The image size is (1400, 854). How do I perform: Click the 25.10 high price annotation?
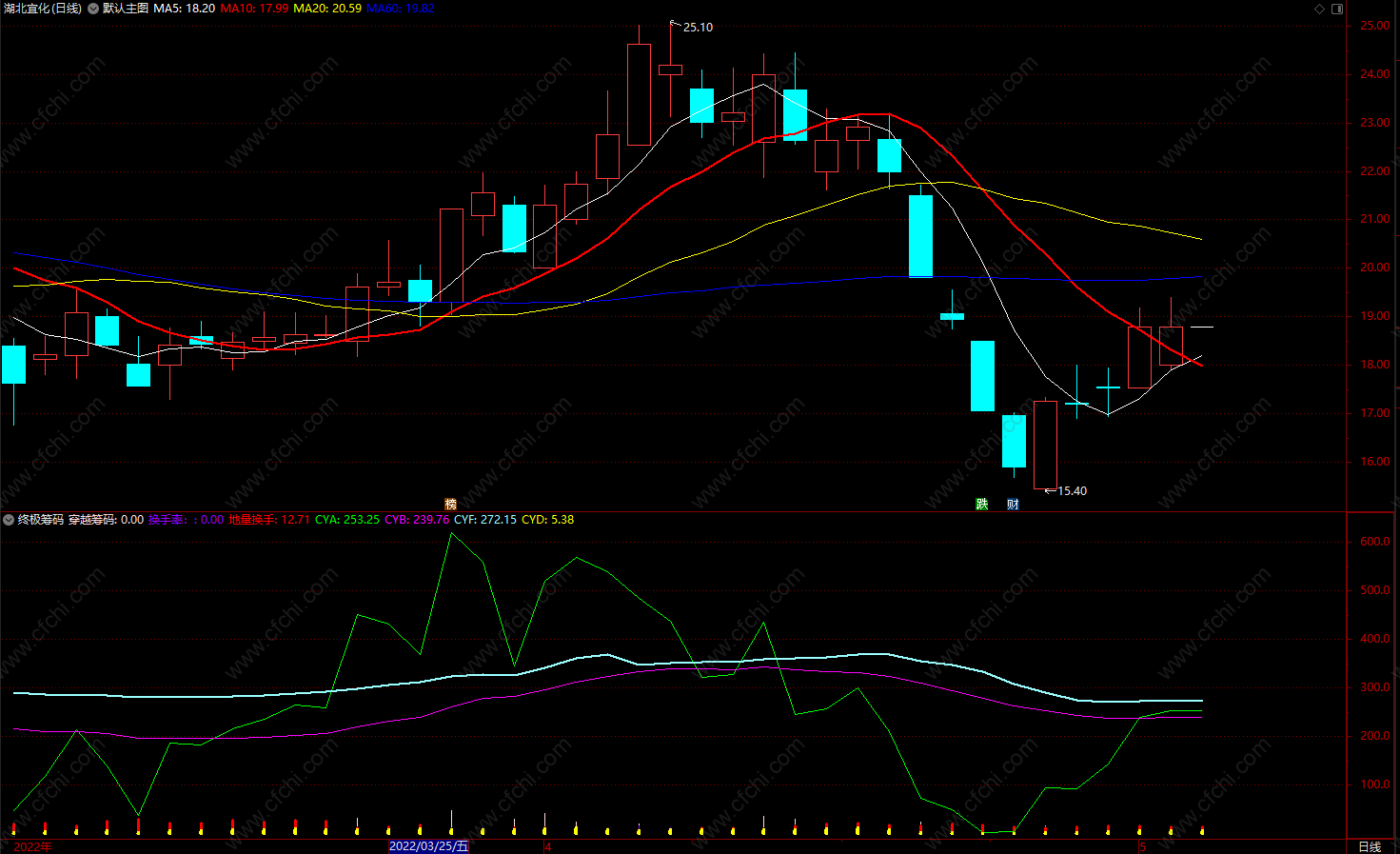click(x=698, y=28)
